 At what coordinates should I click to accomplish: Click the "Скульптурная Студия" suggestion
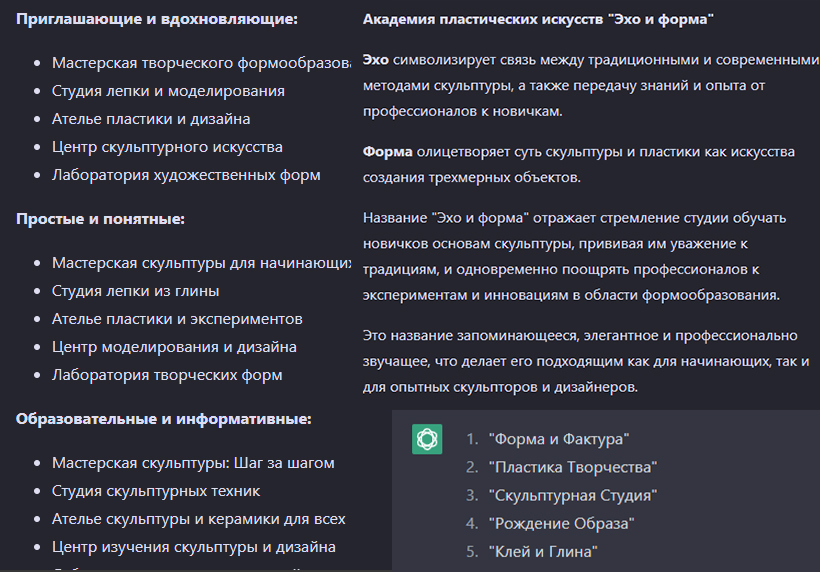click(572, 495)
